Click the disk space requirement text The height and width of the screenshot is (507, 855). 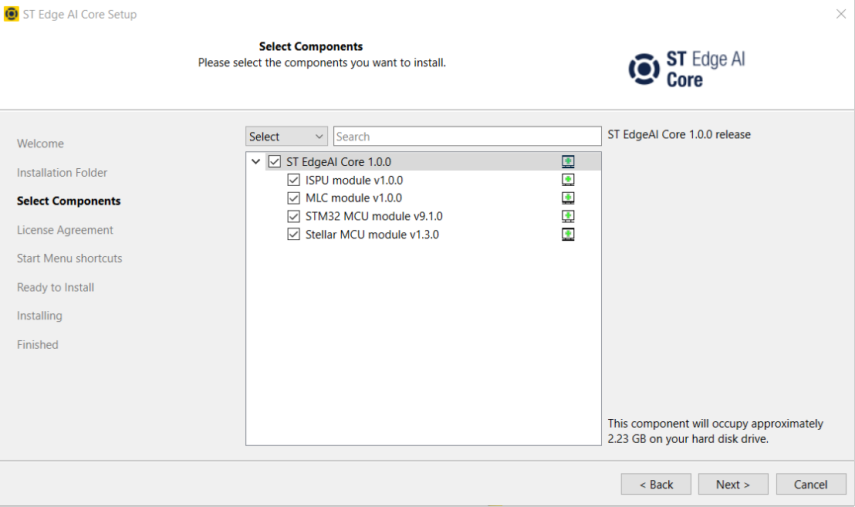point(715,431)
